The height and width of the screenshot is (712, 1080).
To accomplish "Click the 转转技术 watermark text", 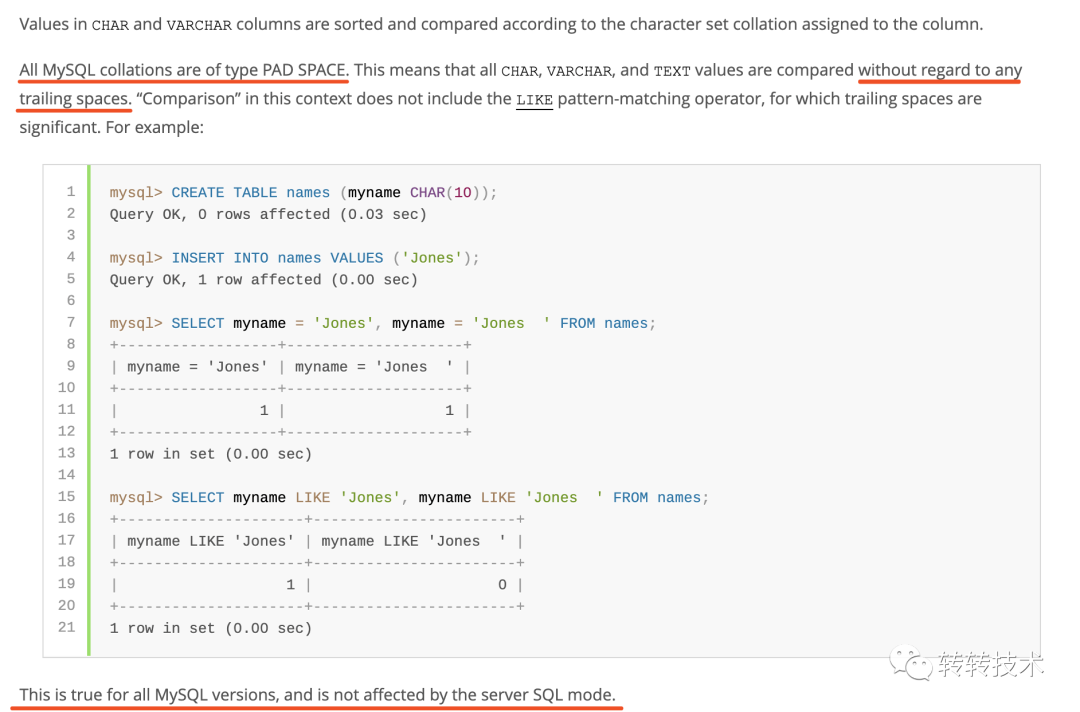I will click(989, 664).
